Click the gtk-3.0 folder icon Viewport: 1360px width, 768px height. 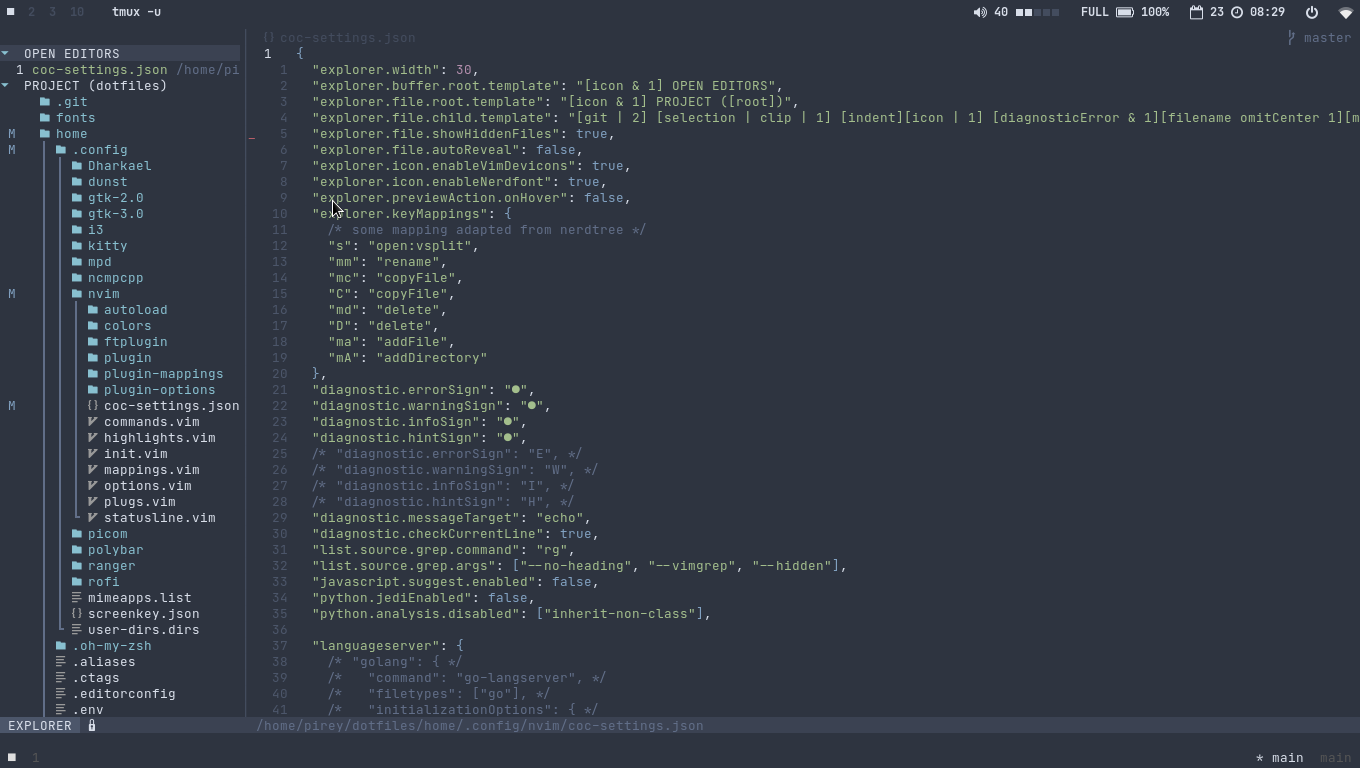(x=77, y=214)
